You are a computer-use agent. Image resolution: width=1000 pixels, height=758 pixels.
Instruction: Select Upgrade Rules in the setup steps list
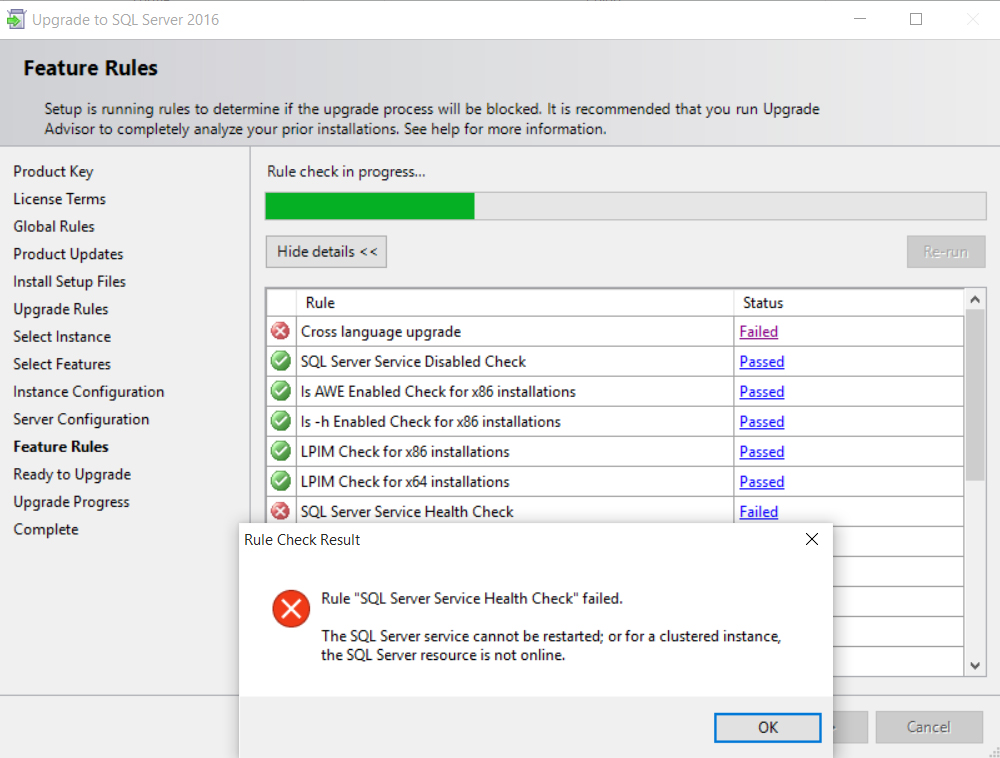point(61,309)
